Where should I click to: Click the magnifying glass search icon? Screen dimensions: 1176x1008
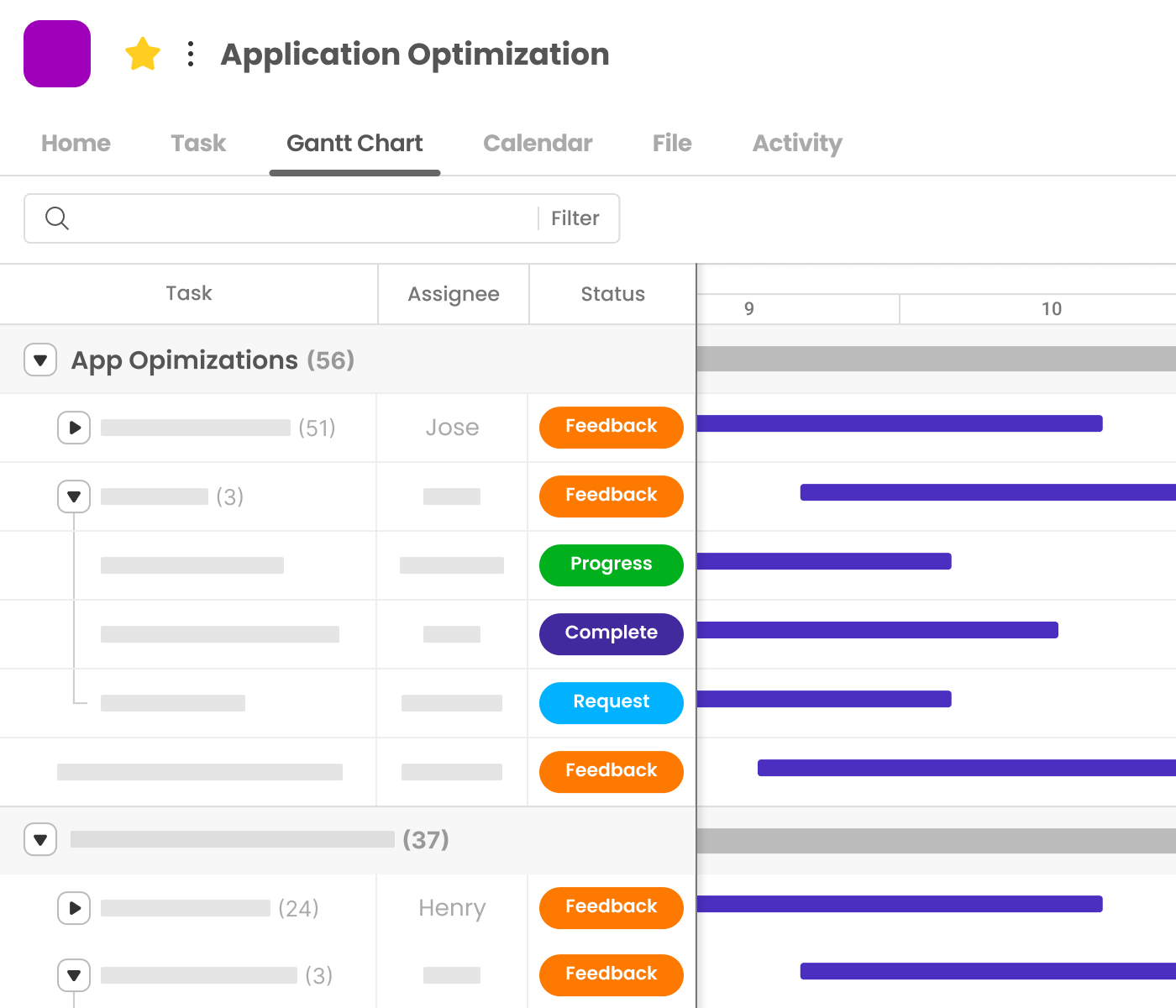(57, 218)
